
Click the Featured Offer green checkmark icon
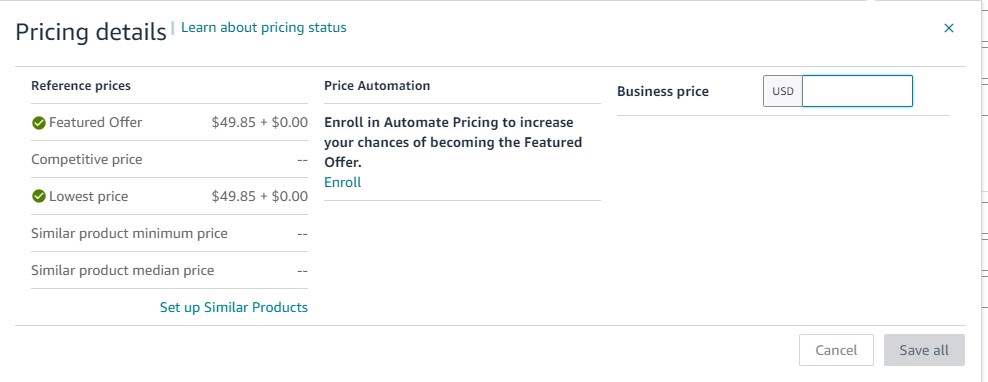tap(38, 123)
